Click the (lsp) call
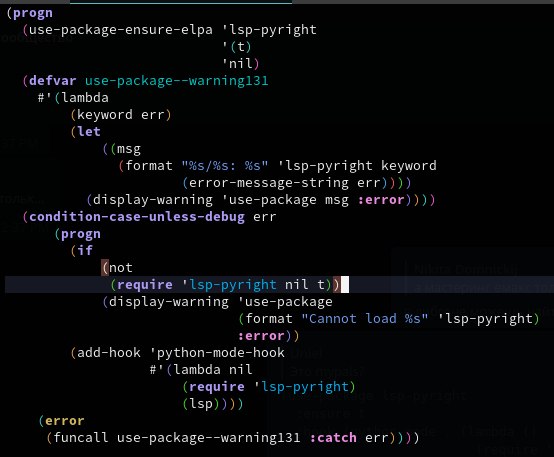The image size is (554, 457). click(x=201, y=404)
